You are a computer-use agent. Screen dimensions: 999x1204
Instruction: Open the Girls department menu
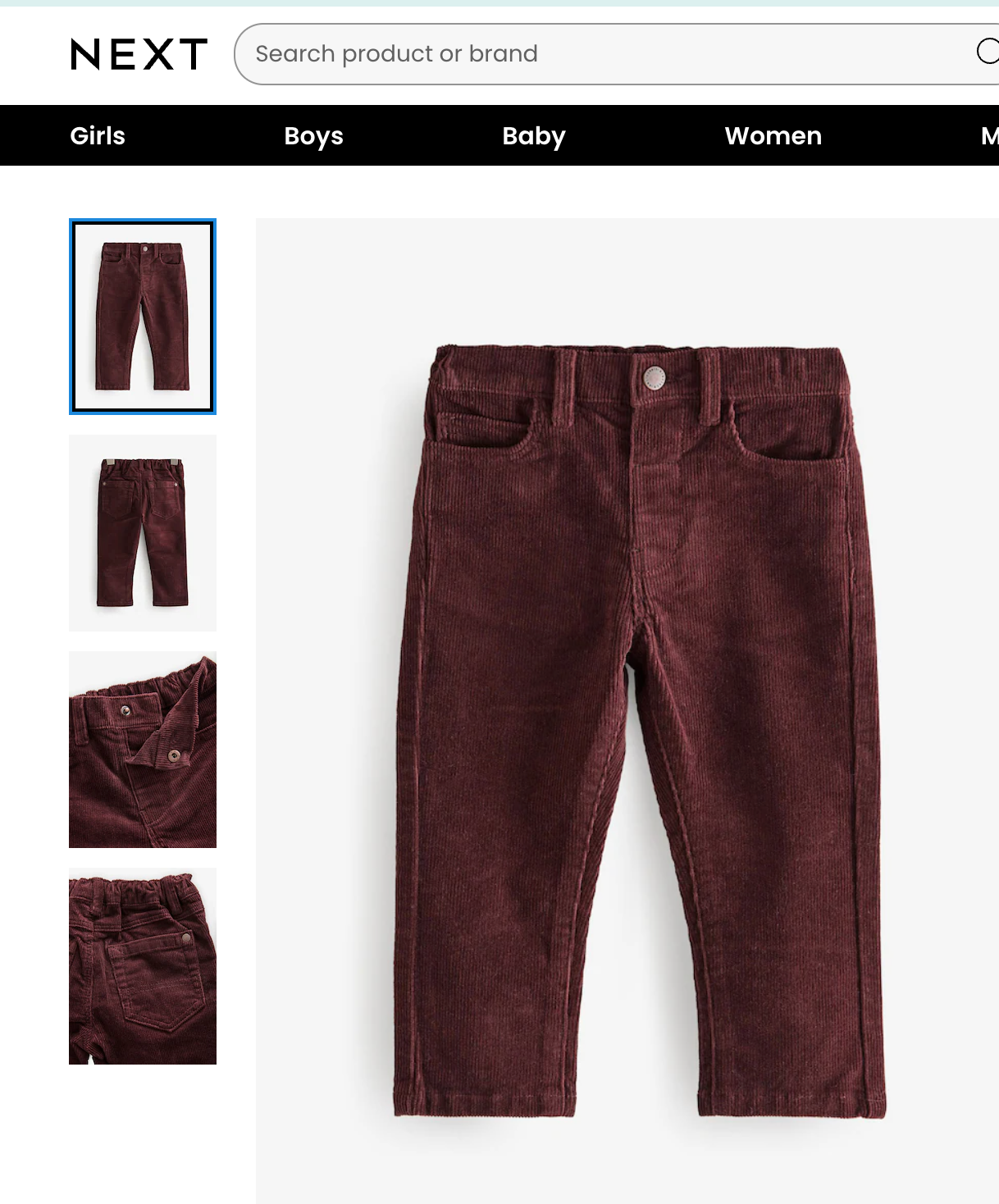click(x=98, y=135)
